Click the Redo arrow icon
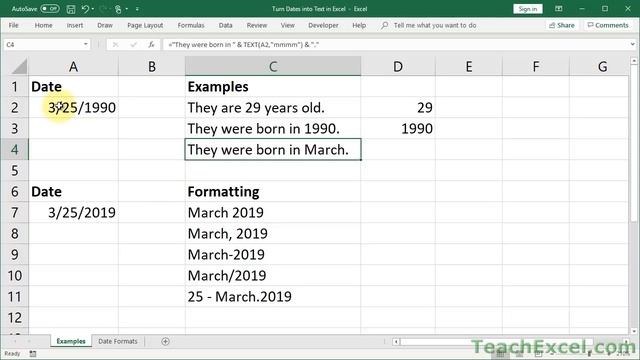The height and width of the screenshot is (360, 640). 104,9
